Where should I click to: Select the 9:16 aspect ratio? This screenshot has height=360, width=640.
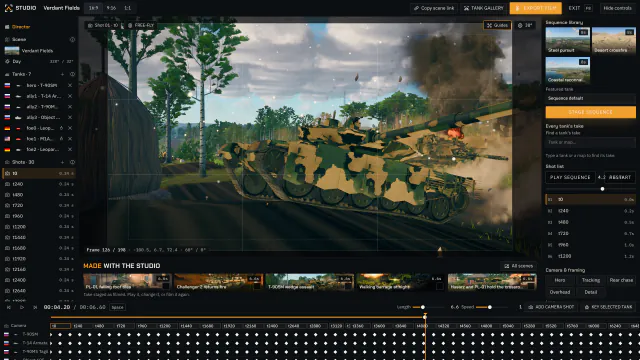[111, 8]
